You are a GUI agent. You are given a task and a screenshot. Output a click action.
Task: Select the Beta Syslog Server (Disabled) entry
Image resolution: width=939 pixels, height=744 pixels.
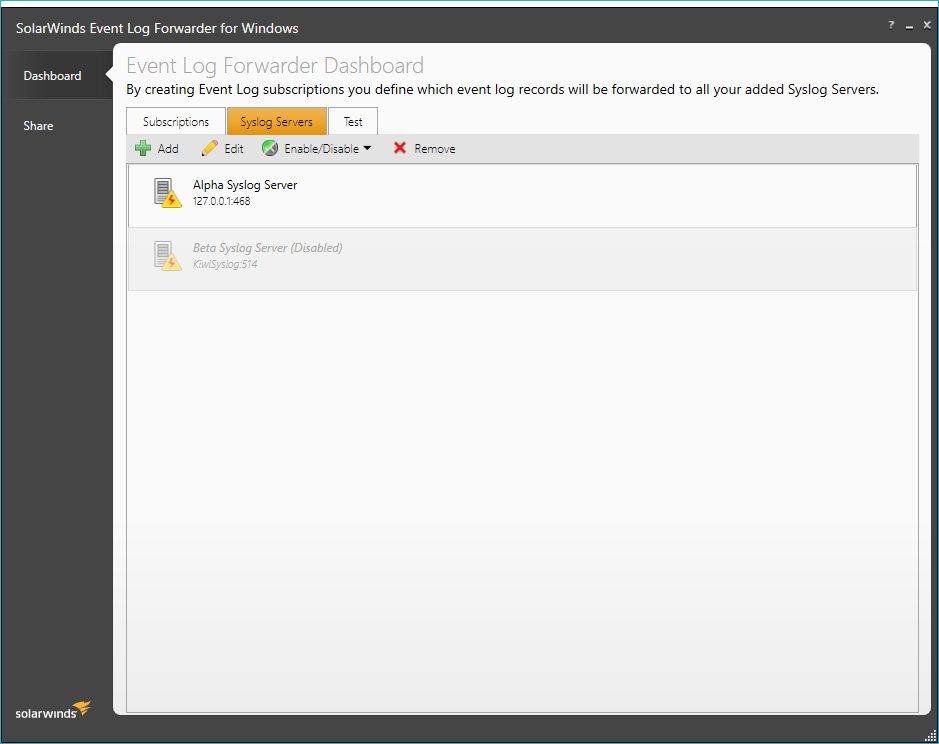pyautogui.click(x=267, y=248)
